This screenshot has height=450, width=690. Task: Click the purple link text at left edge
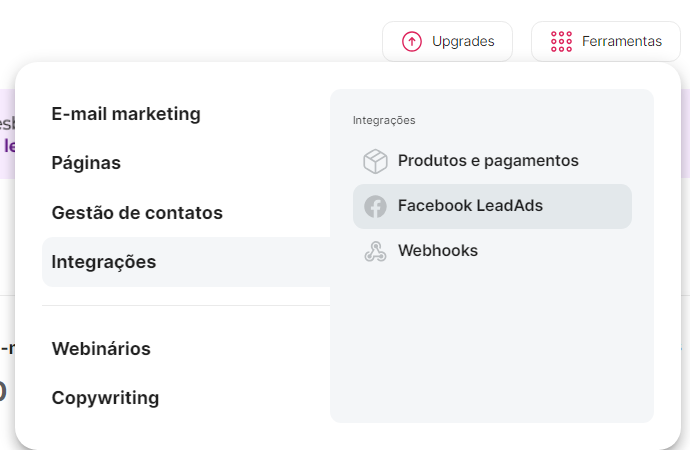(8, 146)
